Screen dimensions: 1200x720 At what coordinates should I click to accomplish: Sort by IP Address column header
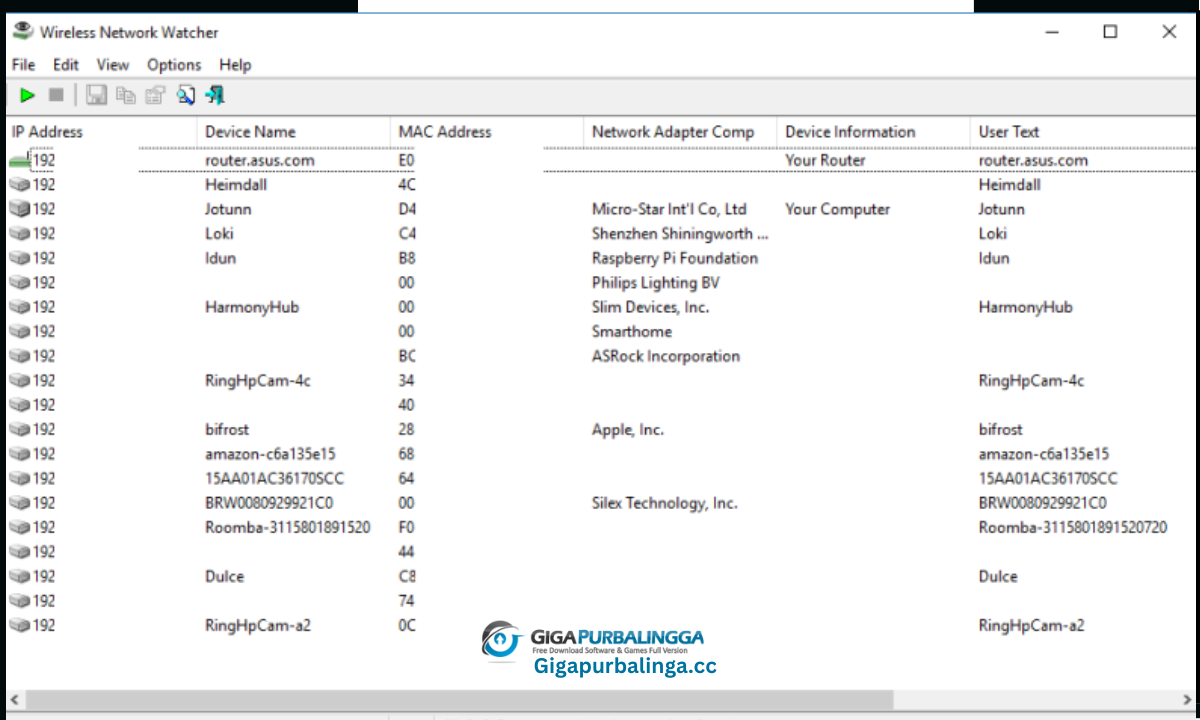[102, 132]
